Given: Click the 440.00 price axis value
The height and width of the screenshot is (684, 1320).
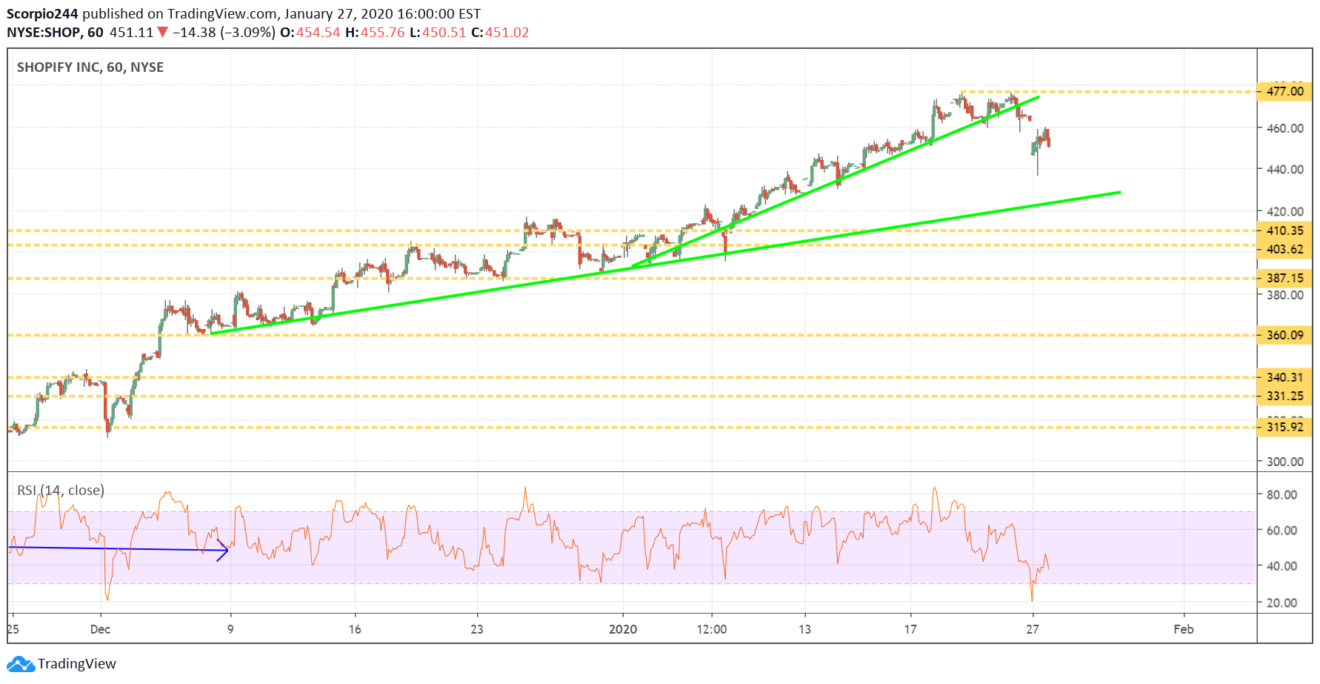Looking at the screenshot, I should tap(1285, 170).
